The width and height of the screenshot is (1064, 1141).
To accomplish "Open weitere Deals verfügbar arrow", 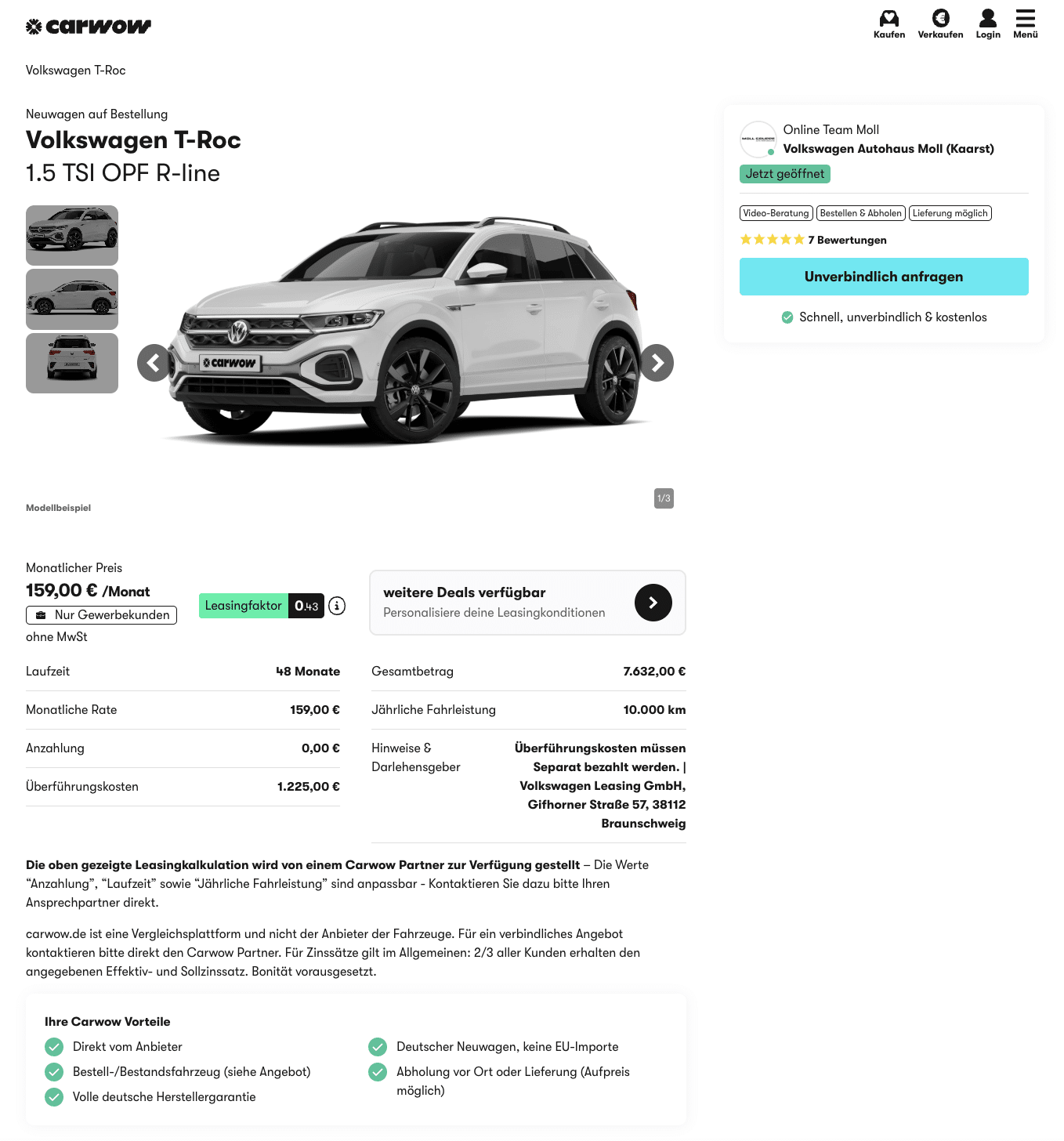I will tap(653, 603).
